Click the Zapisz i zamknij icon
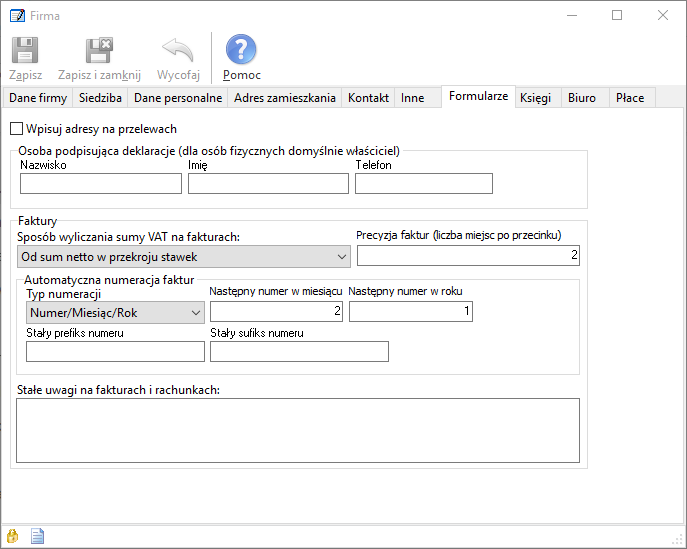The image size is (687, 549). [99, 51]
